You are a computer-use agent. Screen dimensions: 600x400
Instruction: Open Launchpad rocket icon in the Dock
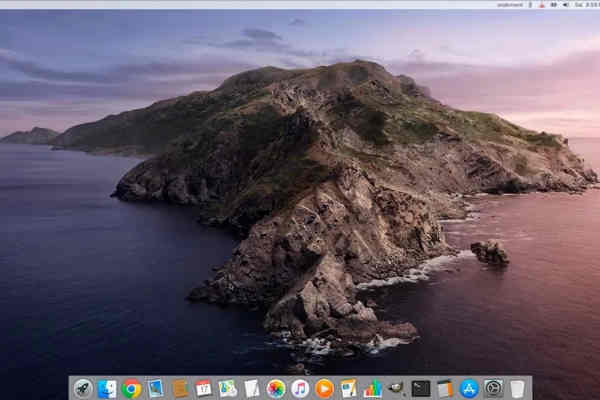[83, 389]
